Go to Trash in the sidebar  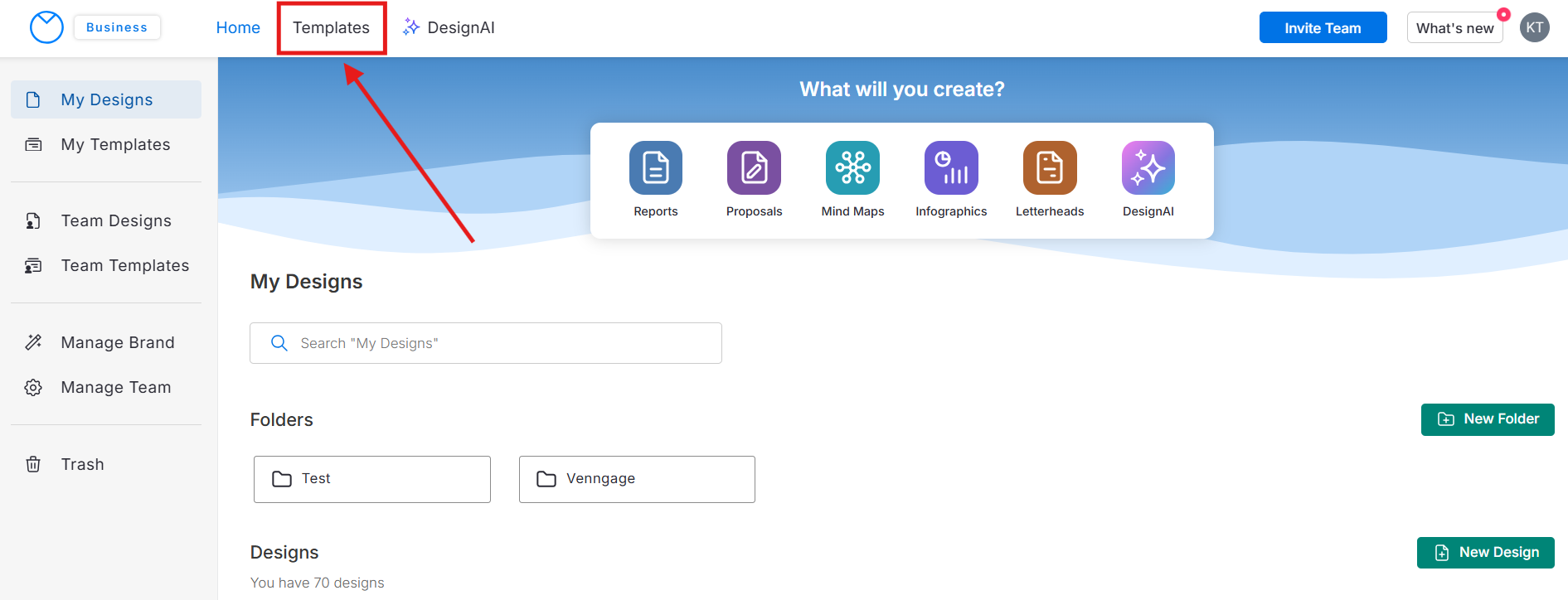point(82,464)
